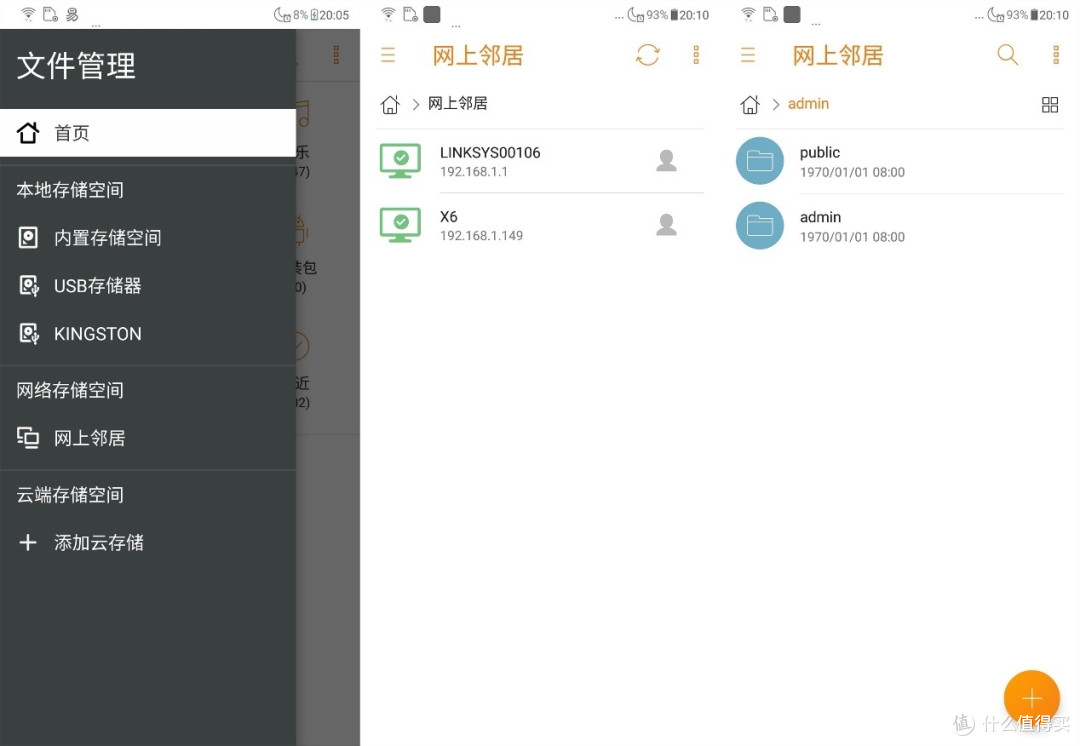The height and width of the screenshot is (746, 1080).
Task: Expand breadcrumb chevron before admin label
Action: click(776, 104)
